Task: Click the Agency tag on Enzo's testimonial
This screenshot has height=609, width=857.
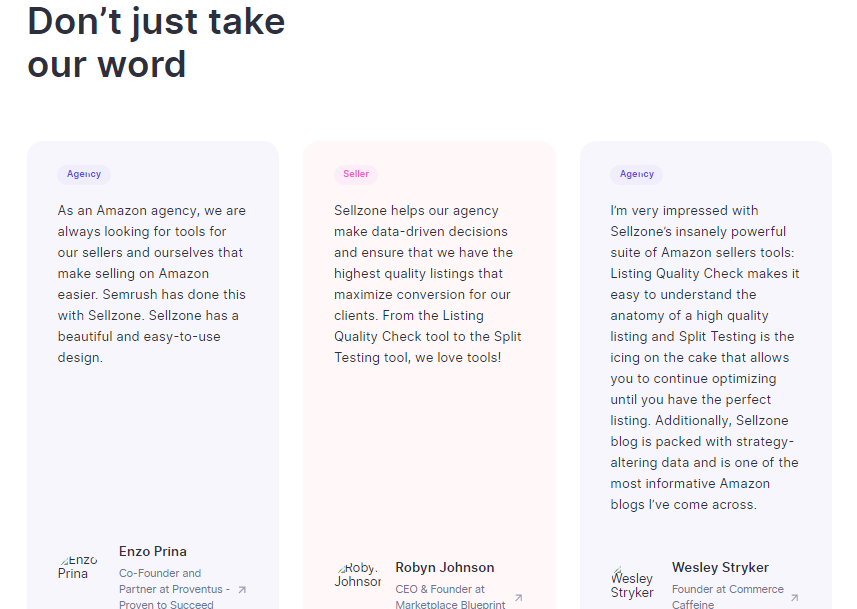Action: (x=84, y=174)
